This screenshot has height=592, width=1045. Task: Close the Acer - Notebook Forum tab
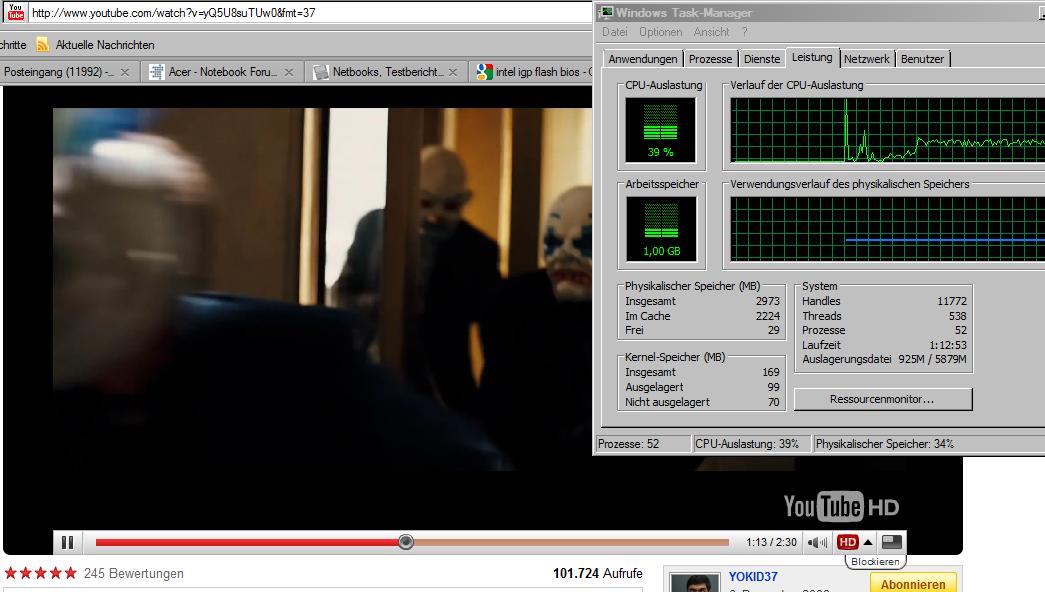click(x=289, y=72)
